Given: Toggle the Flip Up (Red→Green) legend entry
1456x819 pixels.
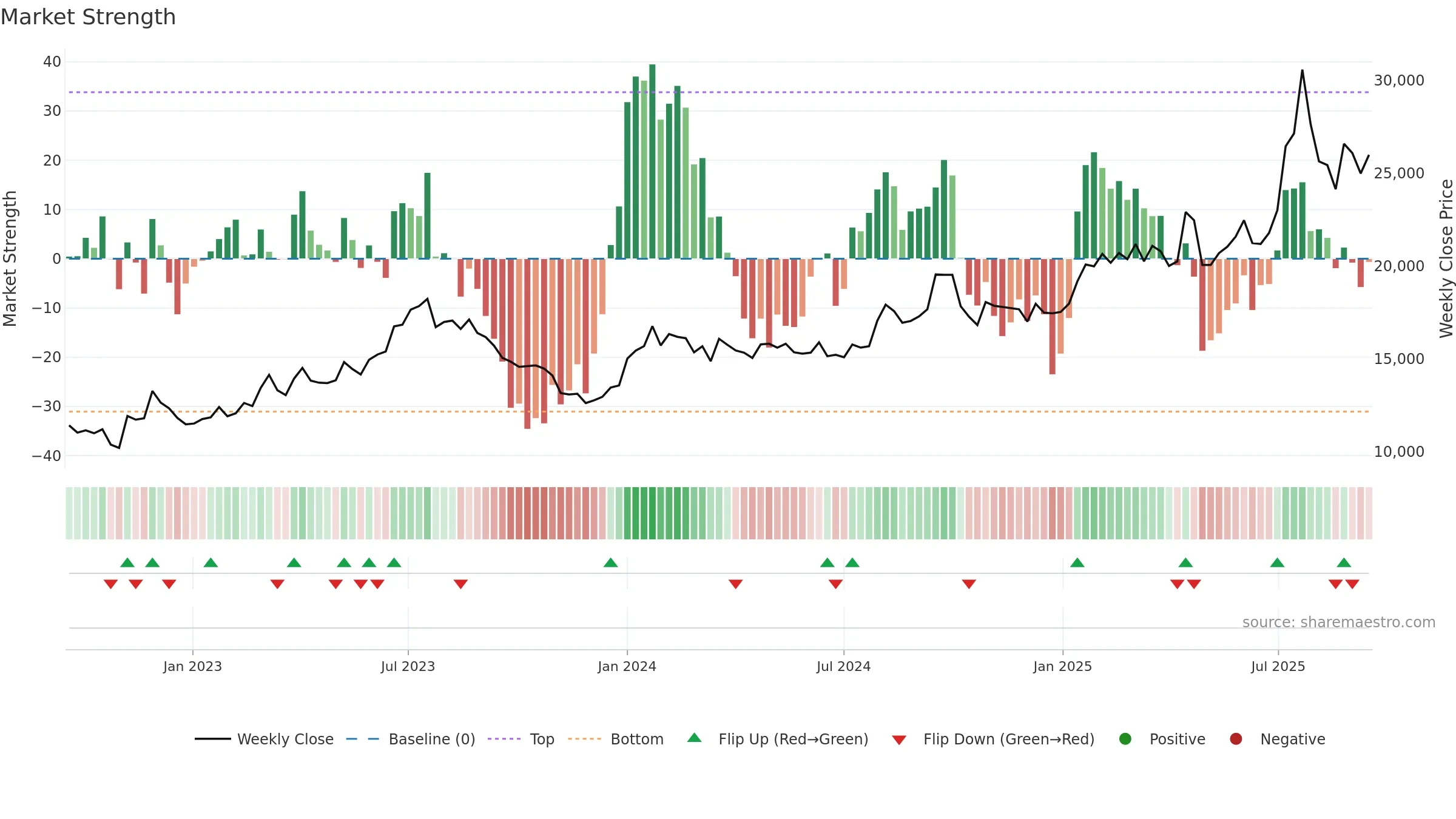Looking at the screenshot, I should click(778, 739).
